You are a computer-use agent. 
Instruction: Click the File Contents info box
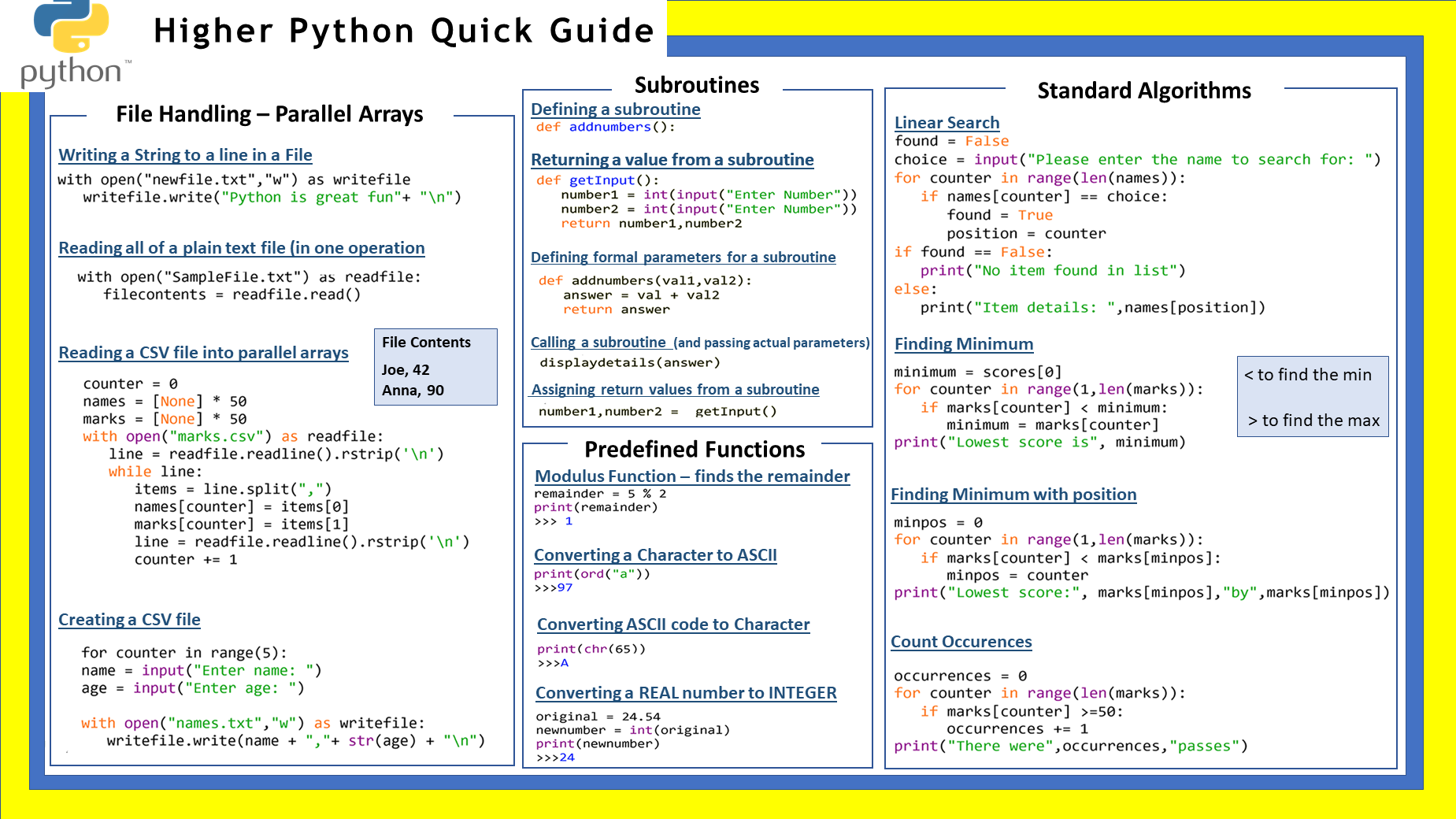coord(435,367)
